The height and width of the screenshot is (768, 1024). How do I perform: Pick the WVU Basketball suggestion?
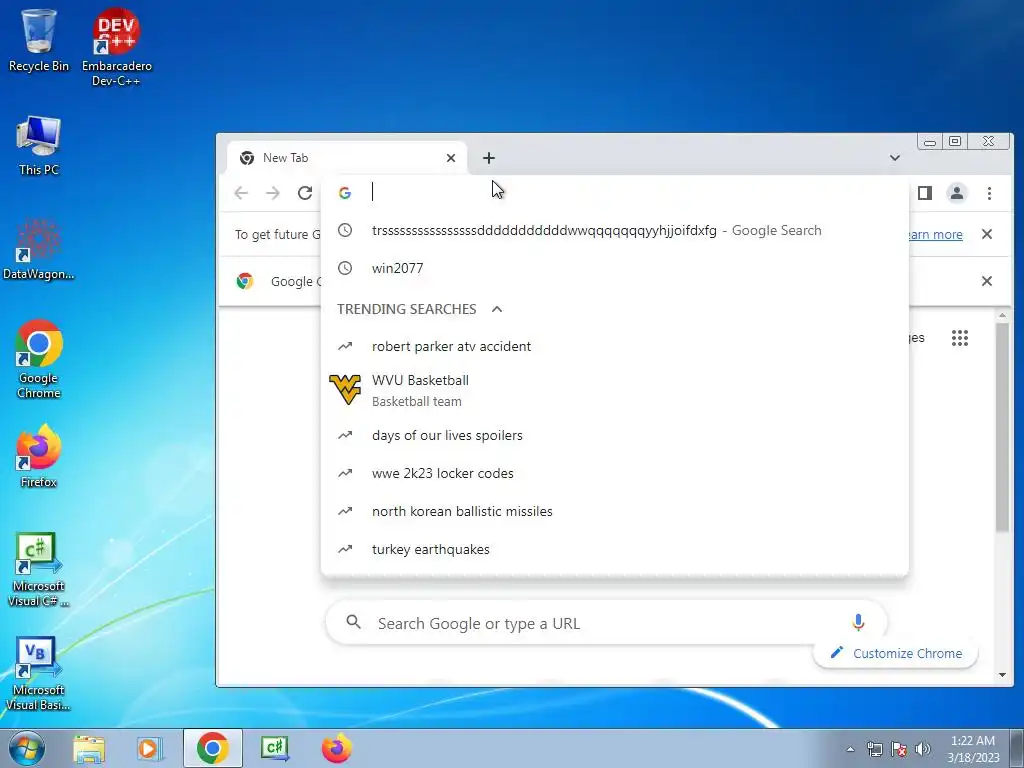[x=615, y=390]
